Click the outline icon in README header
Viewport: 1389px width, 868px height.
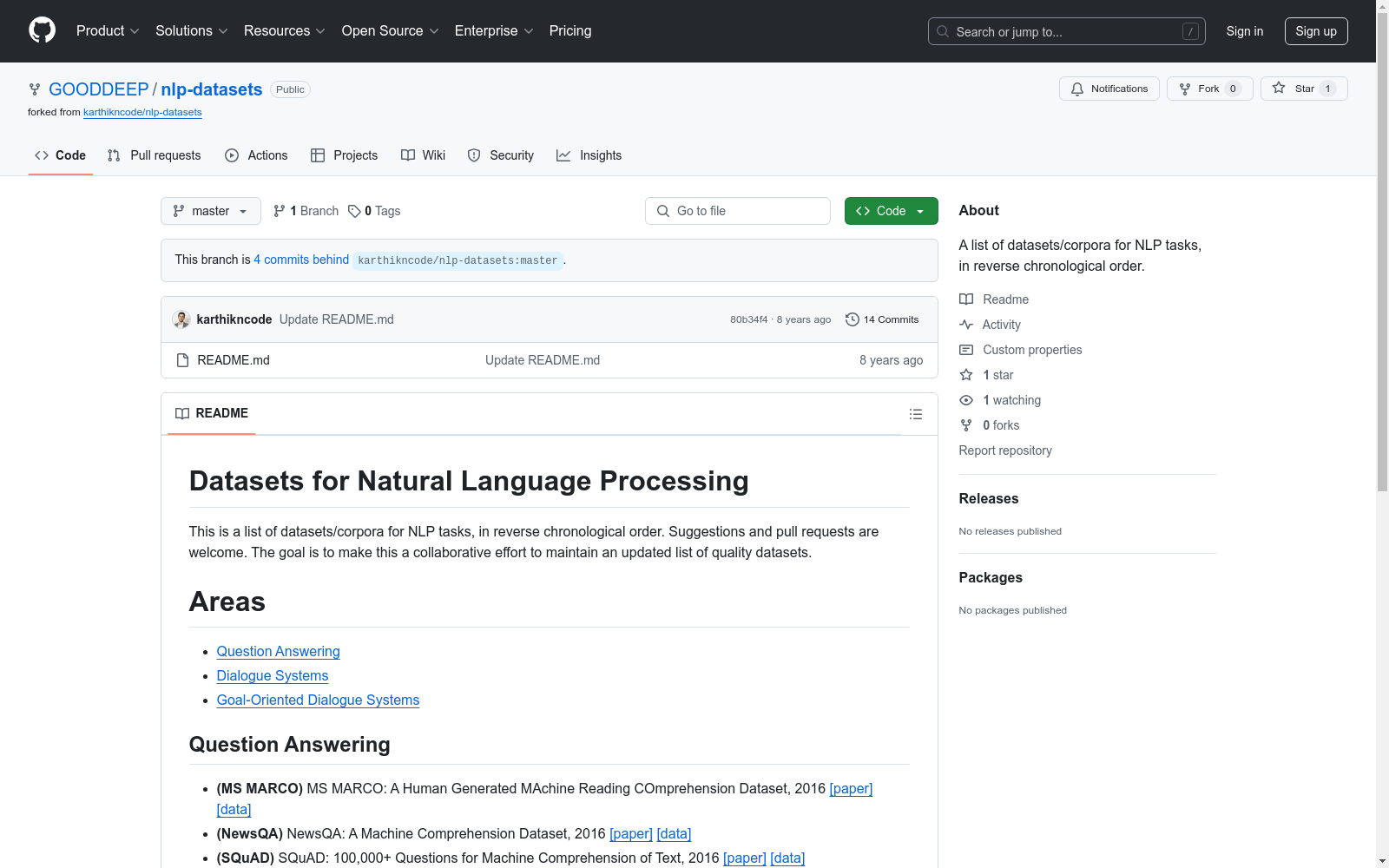click(x=915, y=414)
